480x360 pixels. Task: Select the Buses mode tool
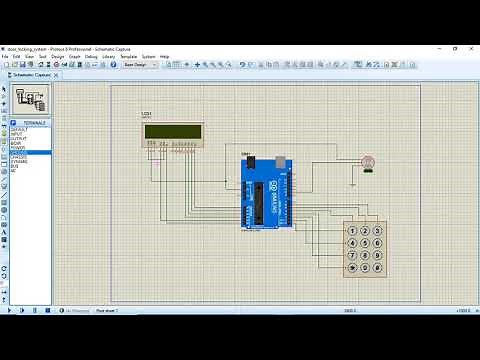[x=4, y=126]
